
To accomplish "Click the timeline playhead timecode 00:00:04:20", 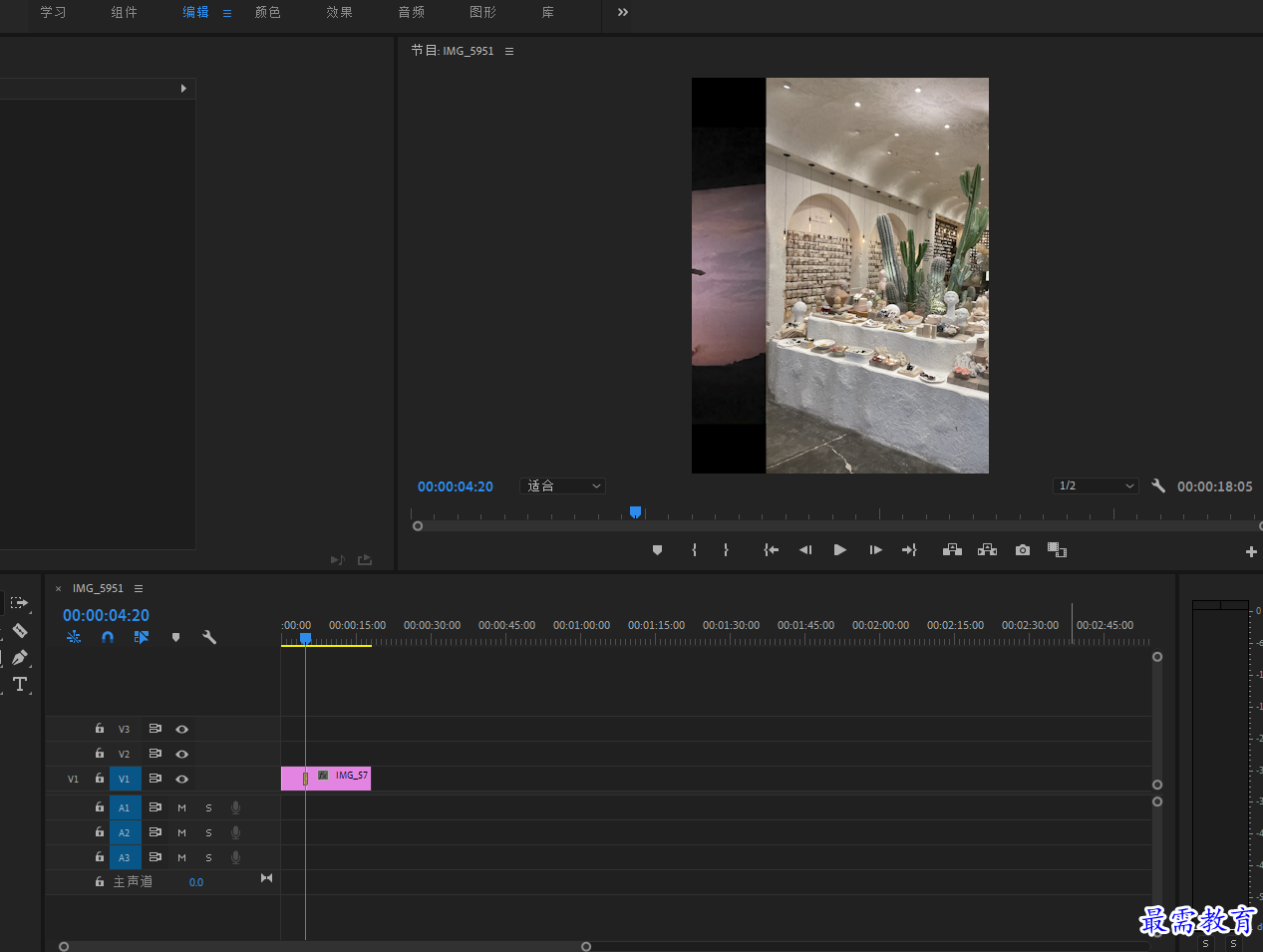I will [106, 616].
